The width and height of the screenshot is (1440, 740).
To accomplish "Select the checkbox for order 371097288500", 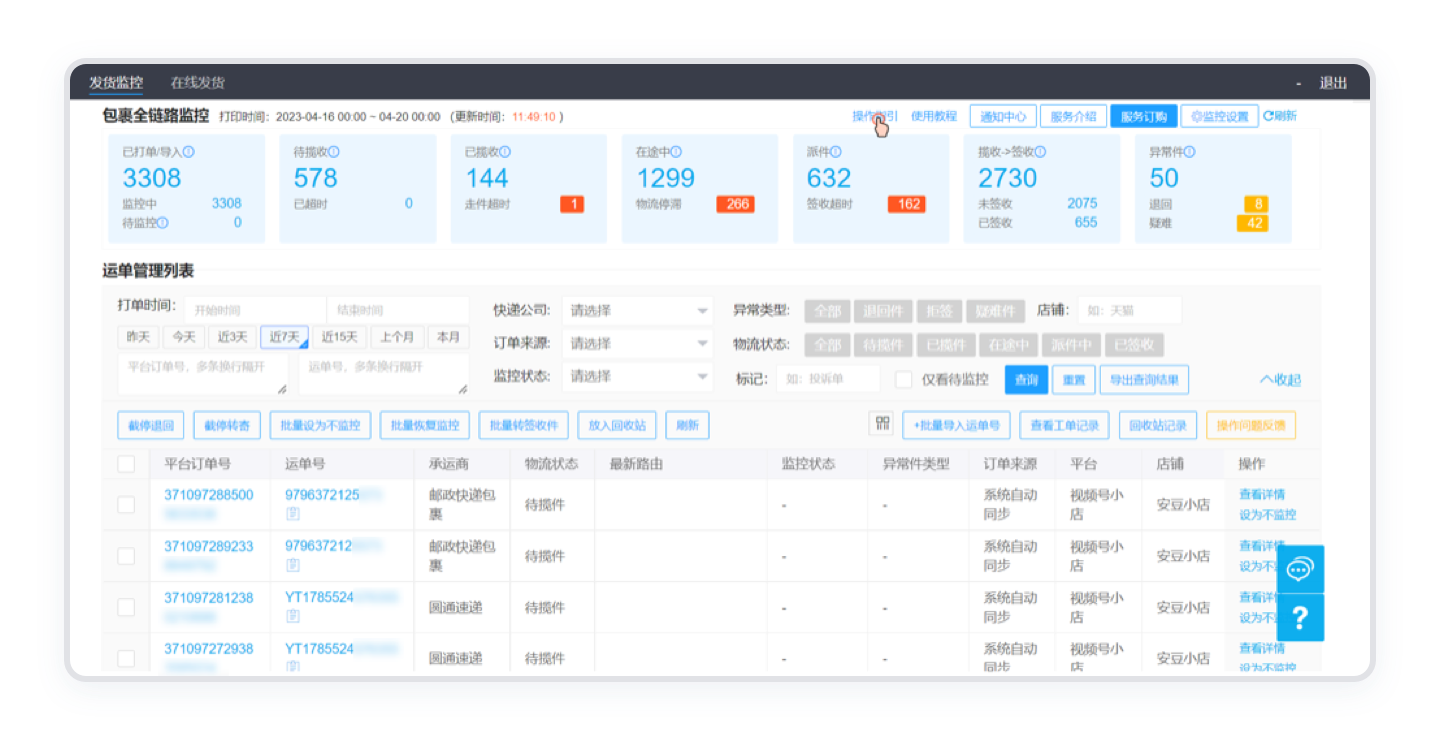I will pyautogui.click(x=126, y=505).
